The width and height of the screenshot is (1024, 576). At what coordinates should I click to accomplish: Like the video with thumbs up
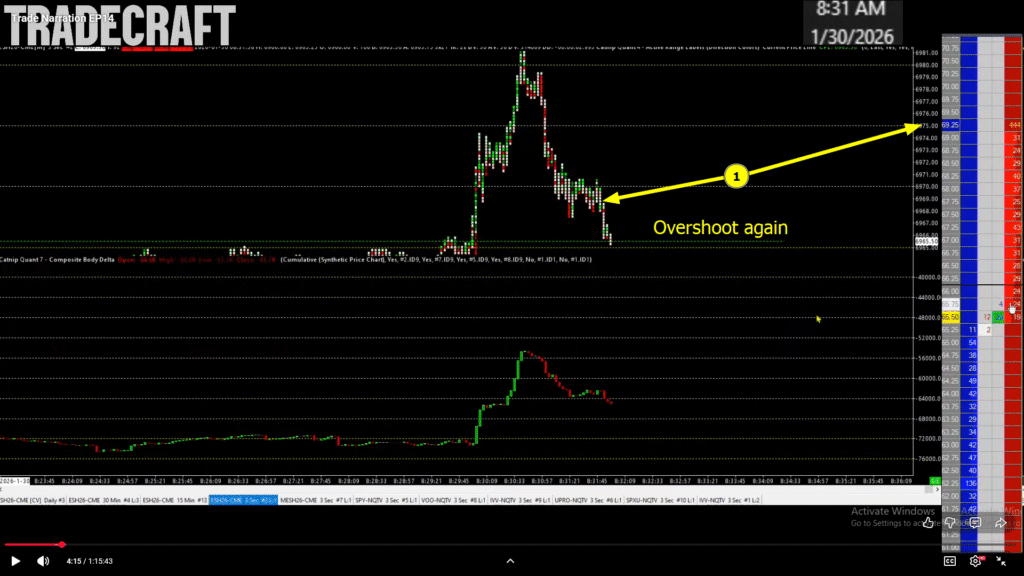(x=927, y=522)
